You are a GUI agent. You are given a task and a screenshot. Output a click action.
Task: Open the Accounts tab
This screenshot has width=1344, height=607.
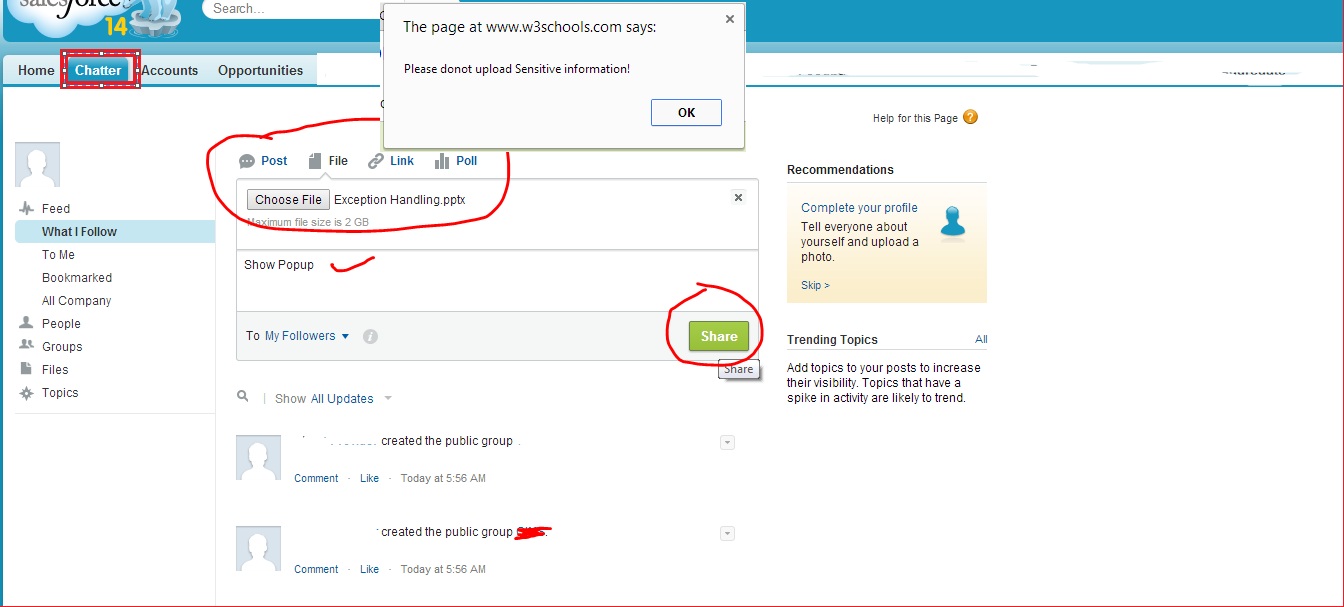coord(169,70)
